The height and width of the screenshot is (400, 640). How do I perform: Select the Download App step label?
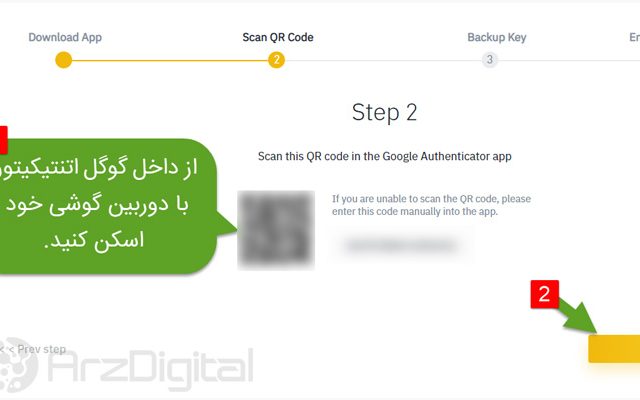pos(65,38)
